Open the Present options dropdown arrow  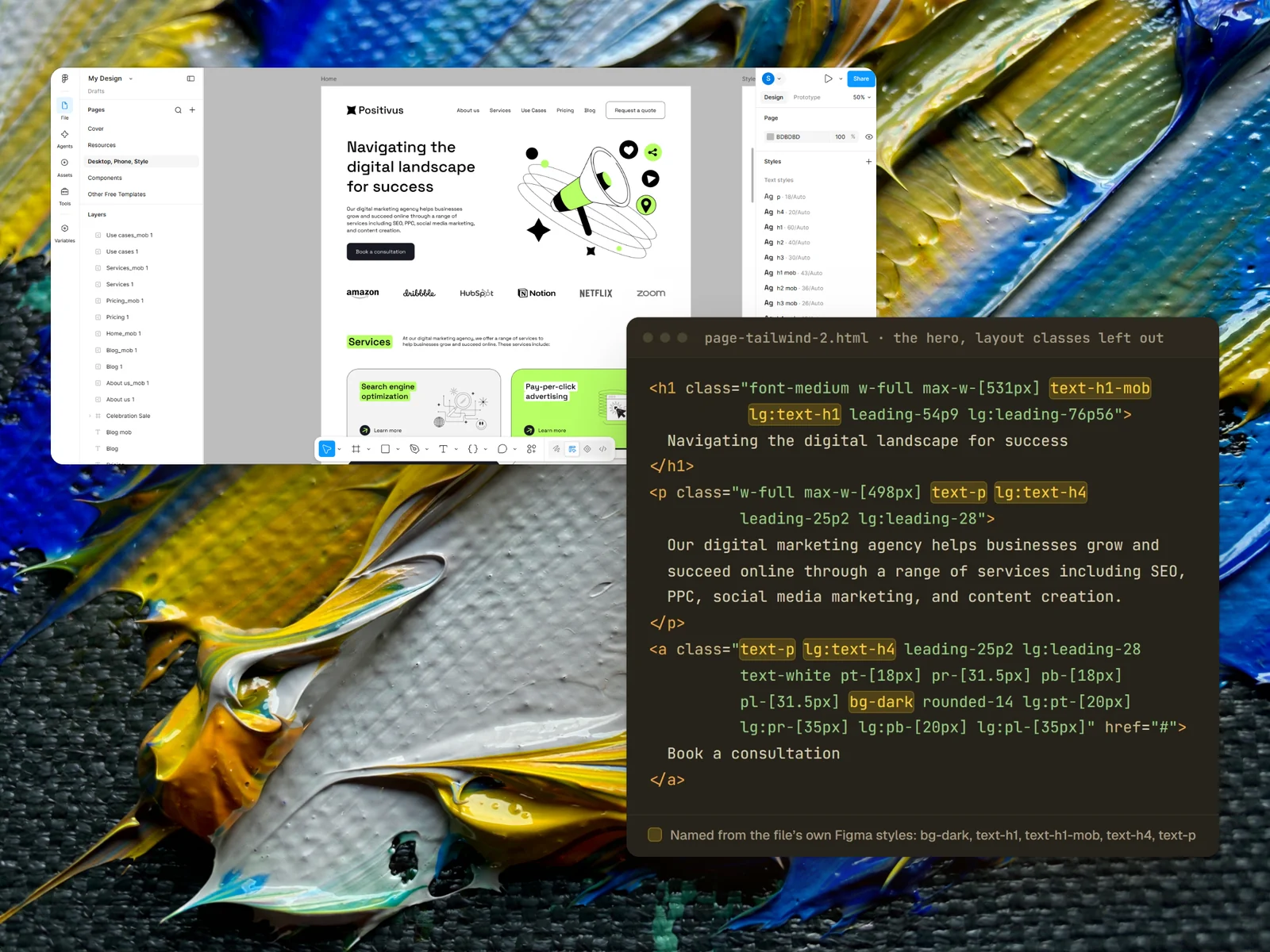point(841,79)
